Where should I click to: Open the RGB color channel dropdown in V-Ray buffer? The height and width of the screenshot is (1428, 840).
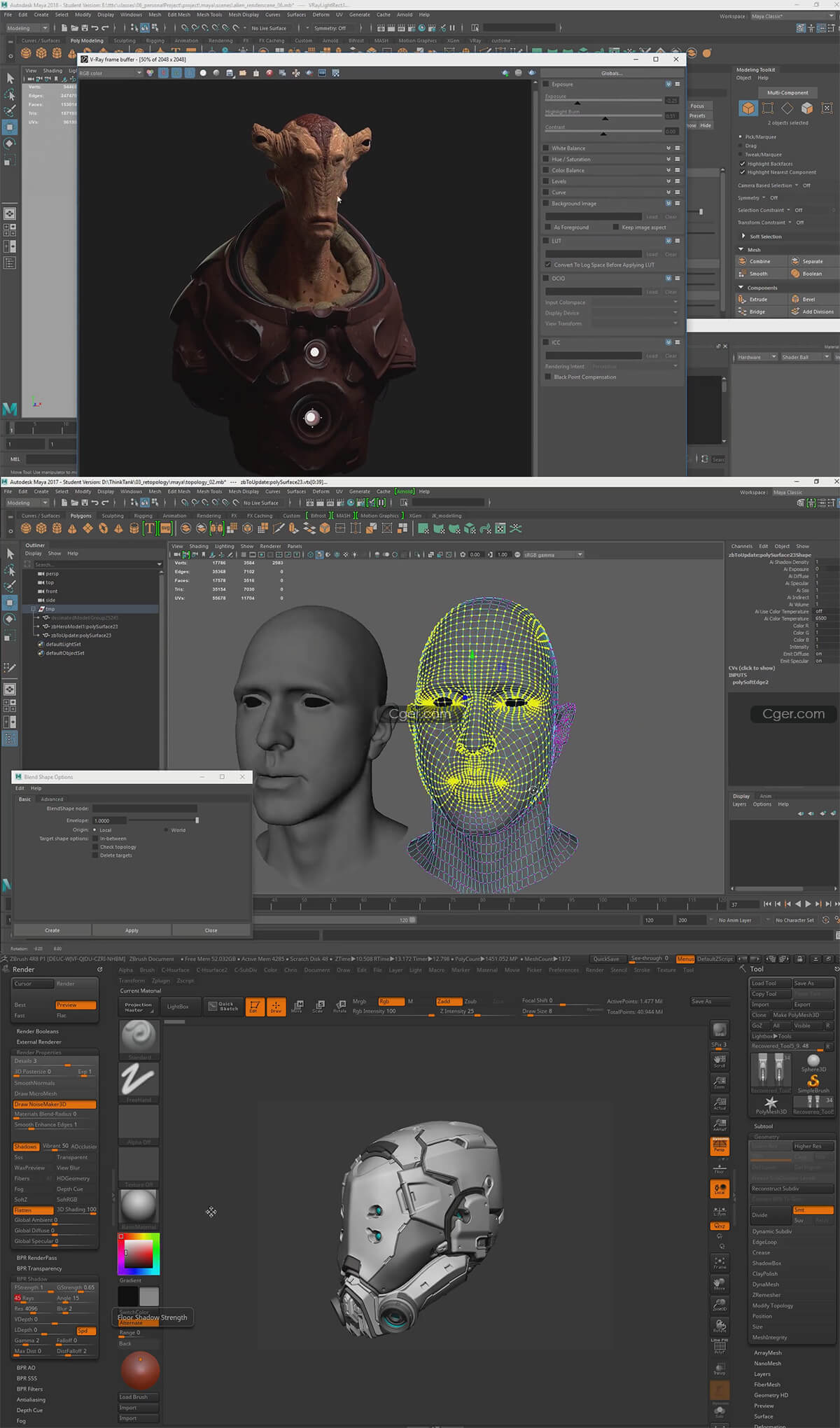click(111, 73)
